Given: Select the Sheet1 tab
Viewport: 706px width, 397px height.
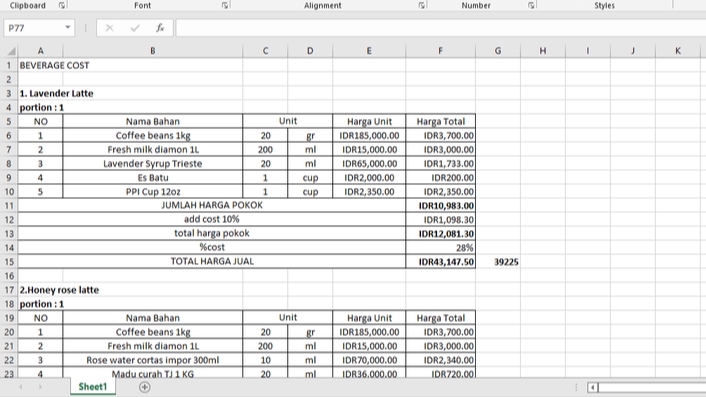Looking at the screenshot, I should [x=93, y=387].
